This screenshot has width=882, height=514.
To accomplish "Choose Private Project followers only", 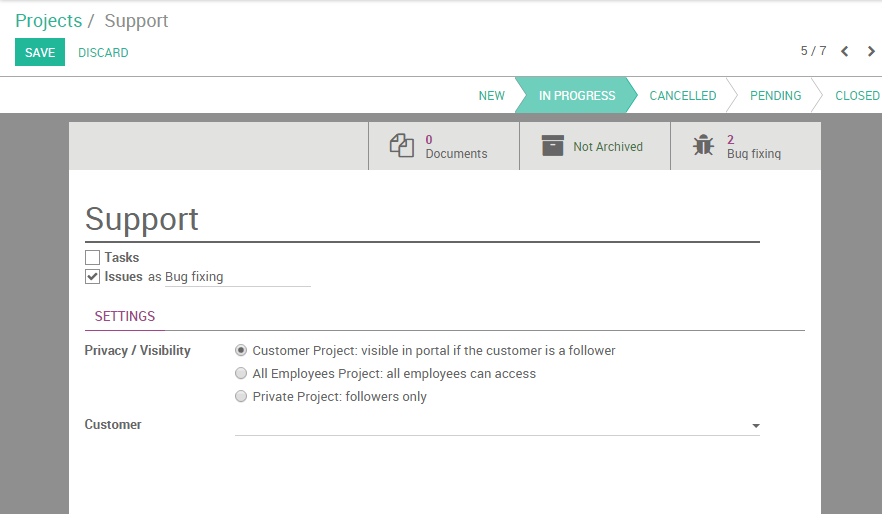I will tap(241, 397).
